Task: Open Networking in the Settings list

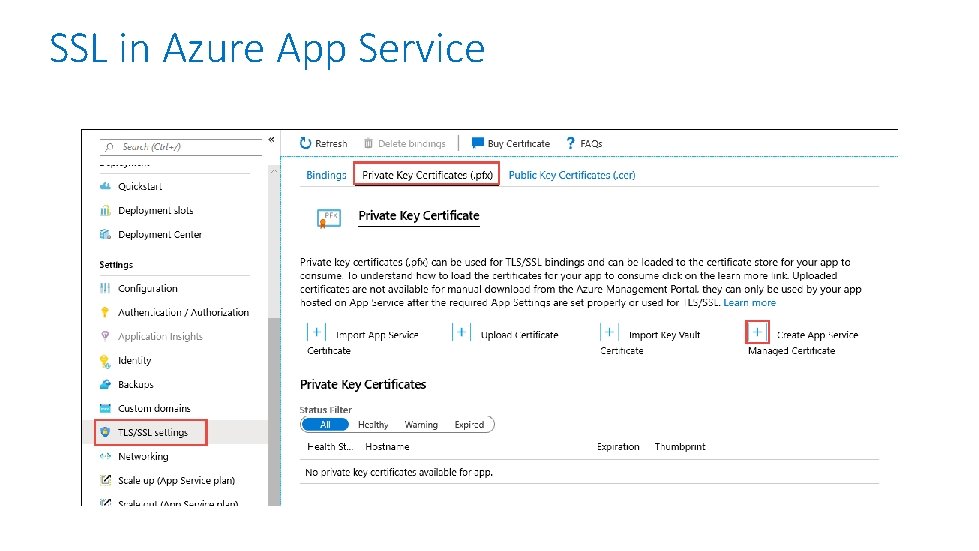Action: 143,456
